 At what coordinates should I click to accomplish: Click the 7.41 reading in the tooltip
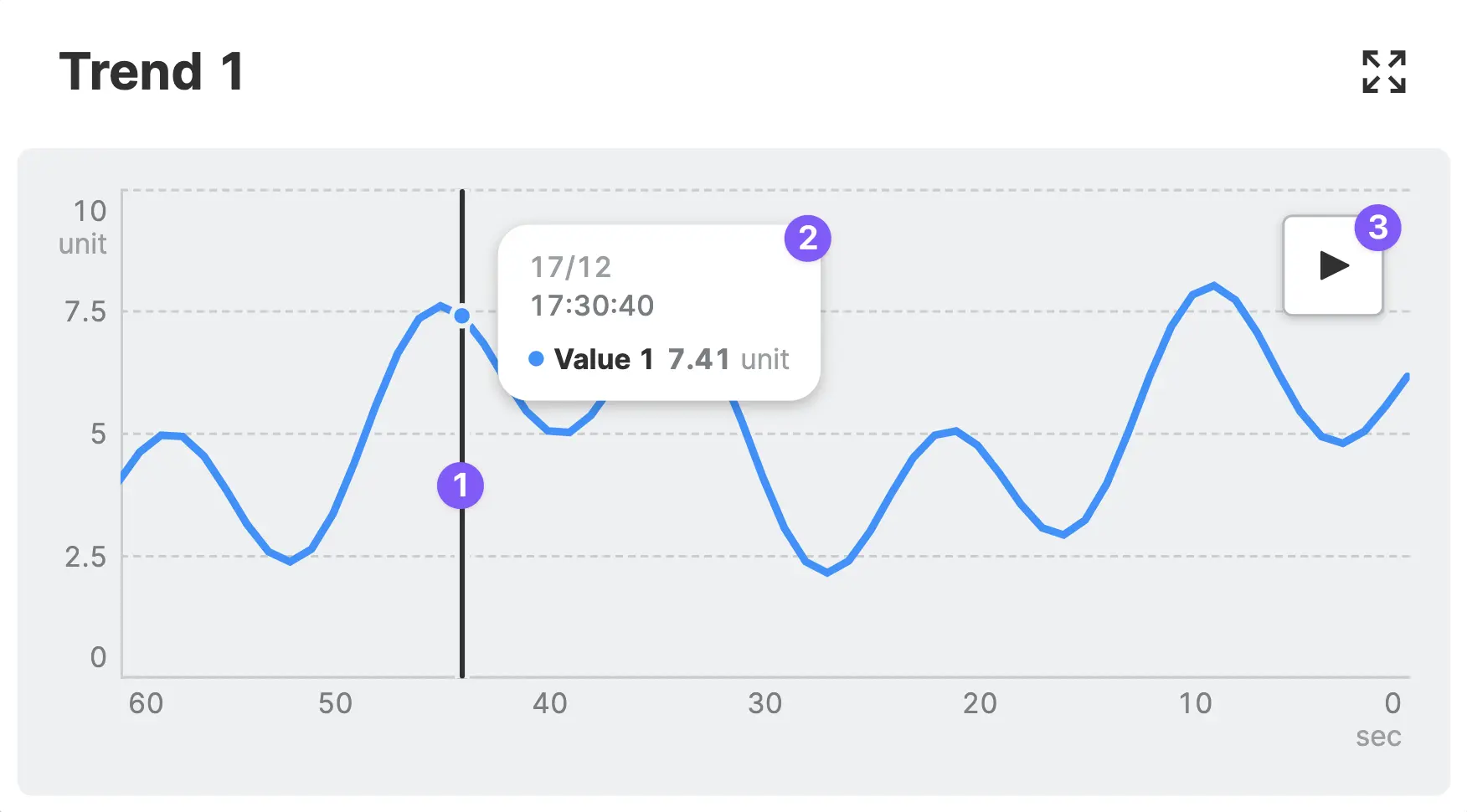click(x=698, y=359)
